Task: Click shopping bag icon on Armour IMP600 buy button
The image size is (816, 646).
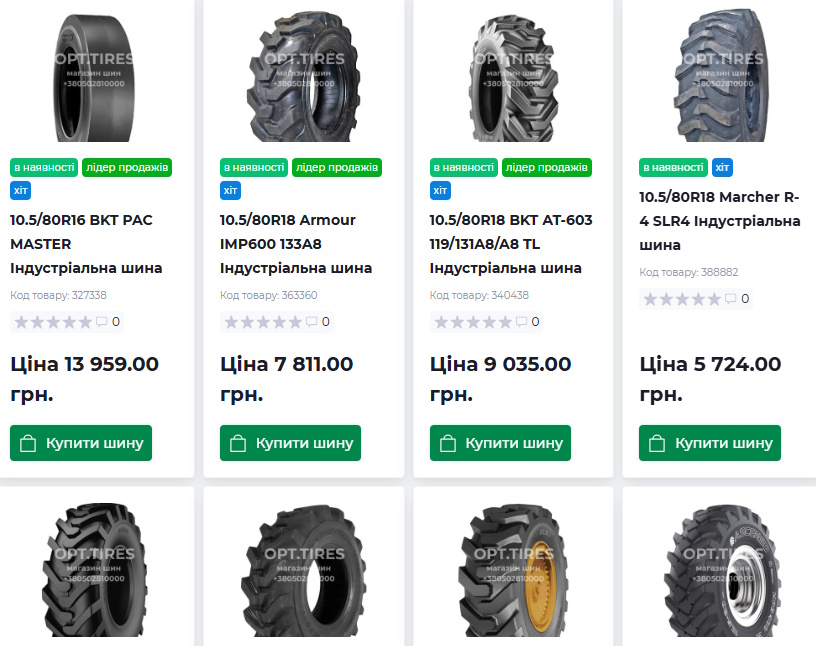Action: click(238, 443)
